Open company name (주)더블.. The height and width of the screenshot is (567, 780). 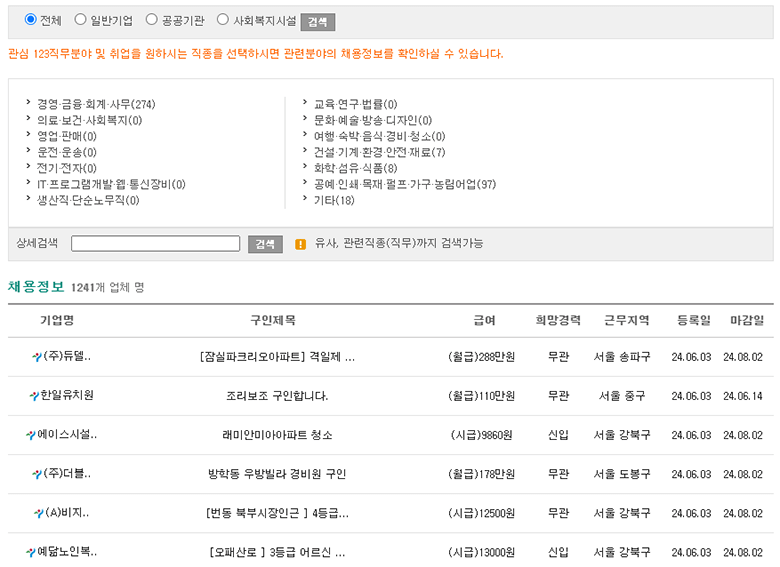(x=67, y=473)
